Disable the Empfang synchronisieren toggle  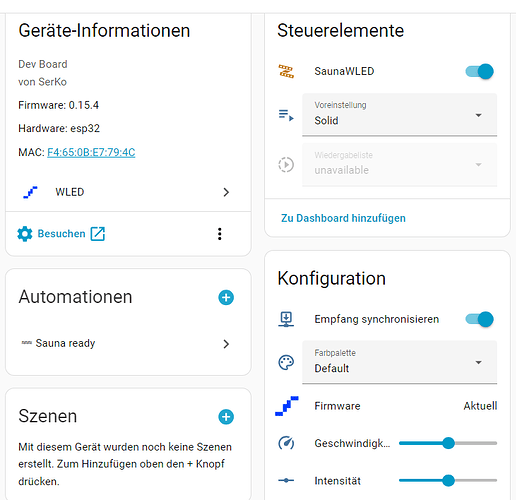pyautogui.click(x=480, y=319)
